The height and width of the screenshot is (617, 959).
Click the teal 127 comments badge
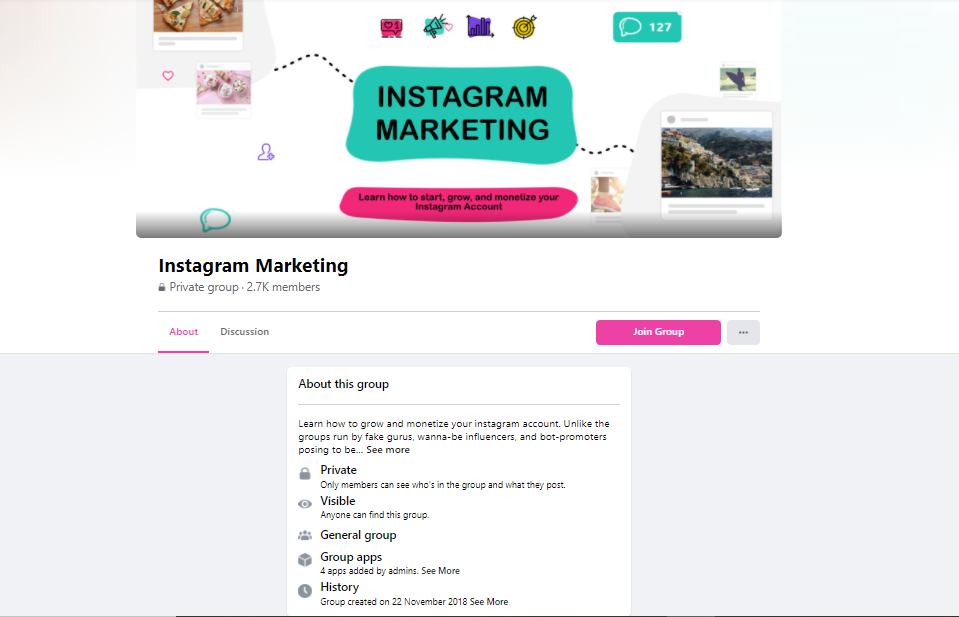pyautogui.click(x=647, y=28)
